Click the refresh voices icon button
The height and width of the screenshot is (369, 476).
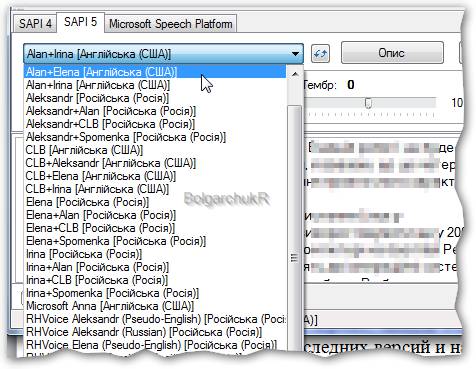pyautogui.click(x=320, y=53)
